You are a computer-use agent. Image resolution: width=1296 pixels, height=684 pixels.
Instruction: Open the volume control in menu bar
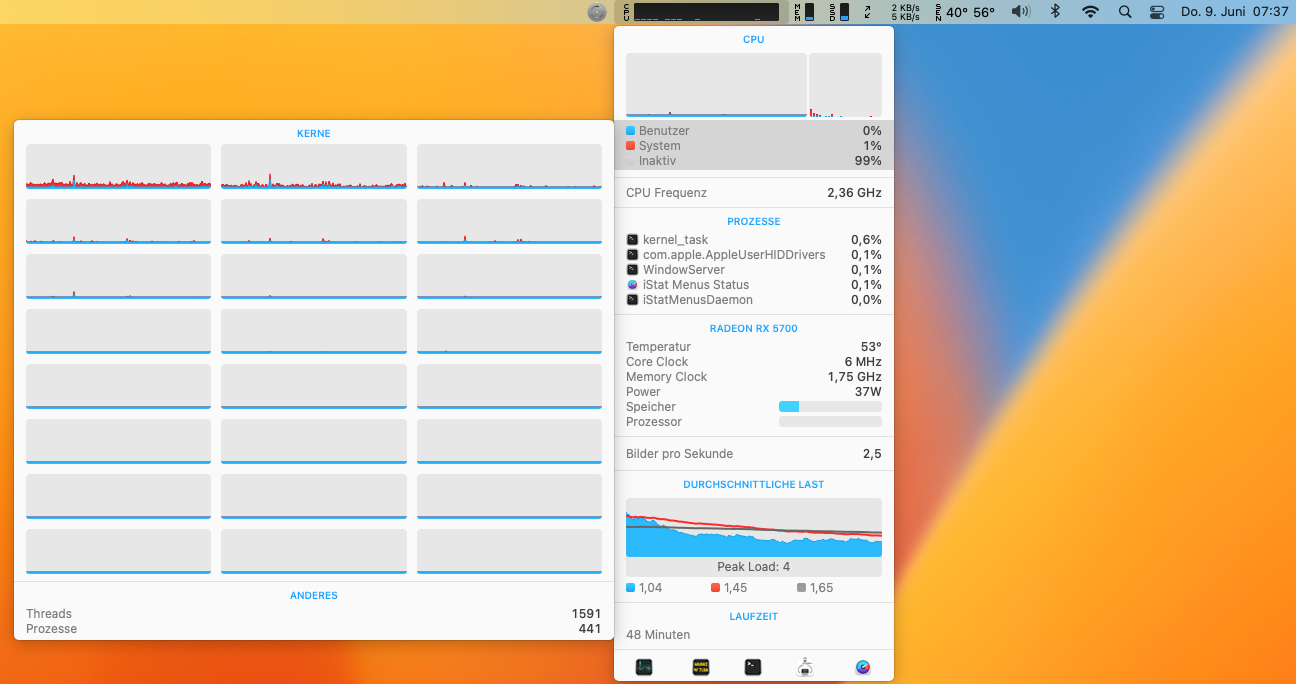(1020, 12)
